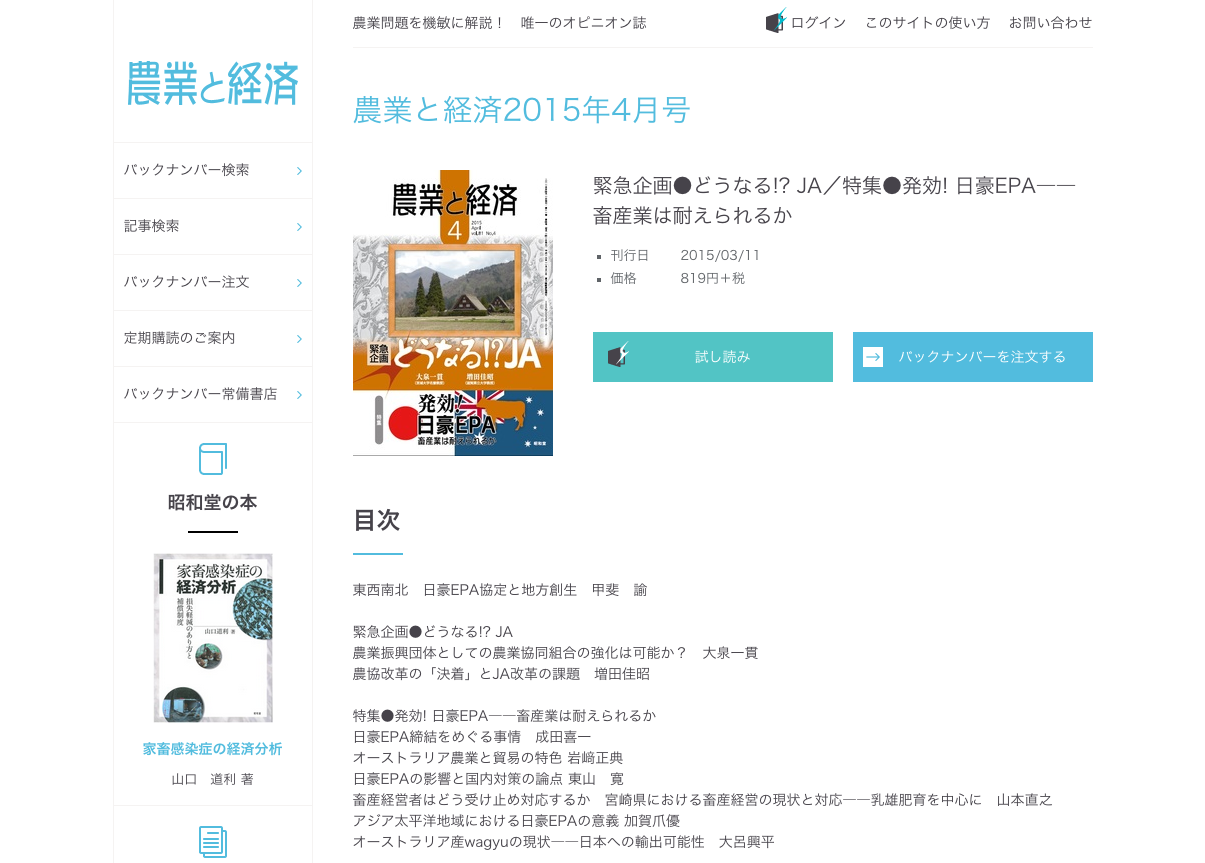Click the document icon at sidebar bottom
The image size is (1205, 863).
[213, 841]
